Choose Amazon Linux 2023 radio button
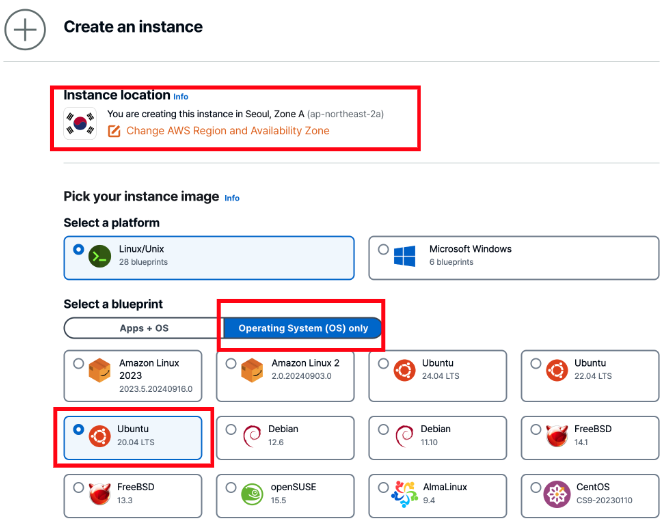 coord(78,363)
